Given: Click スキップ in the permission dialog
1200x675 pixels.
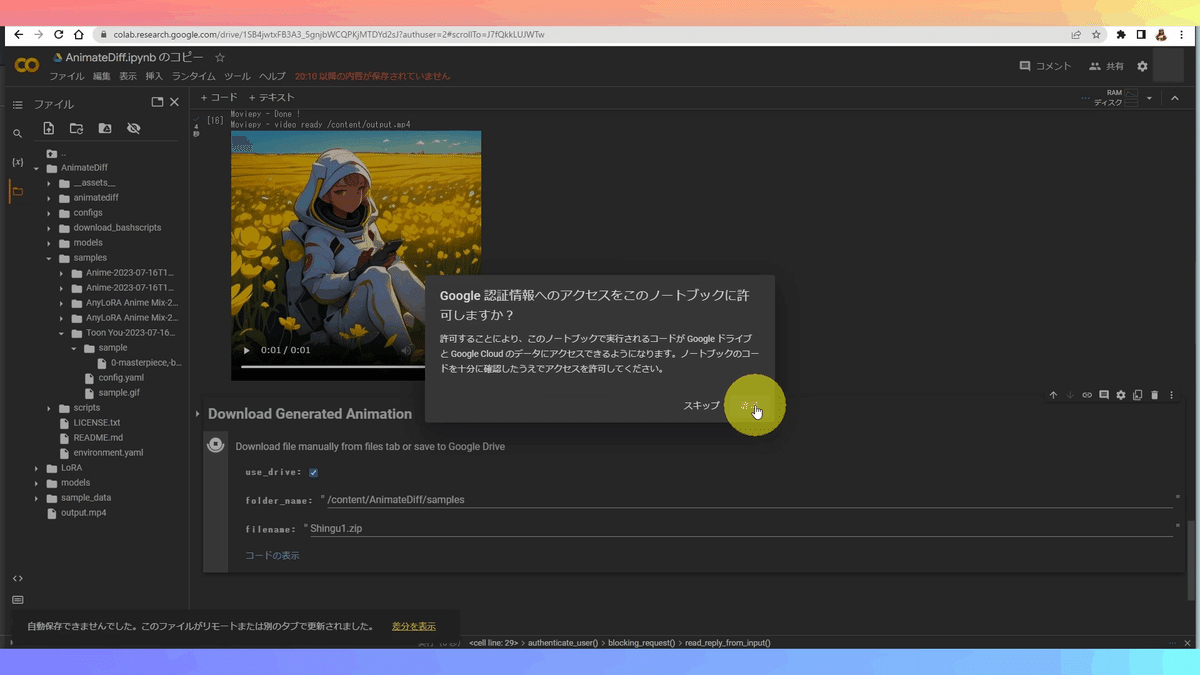Looking at the screenshot, I should (x=701, y=406).
